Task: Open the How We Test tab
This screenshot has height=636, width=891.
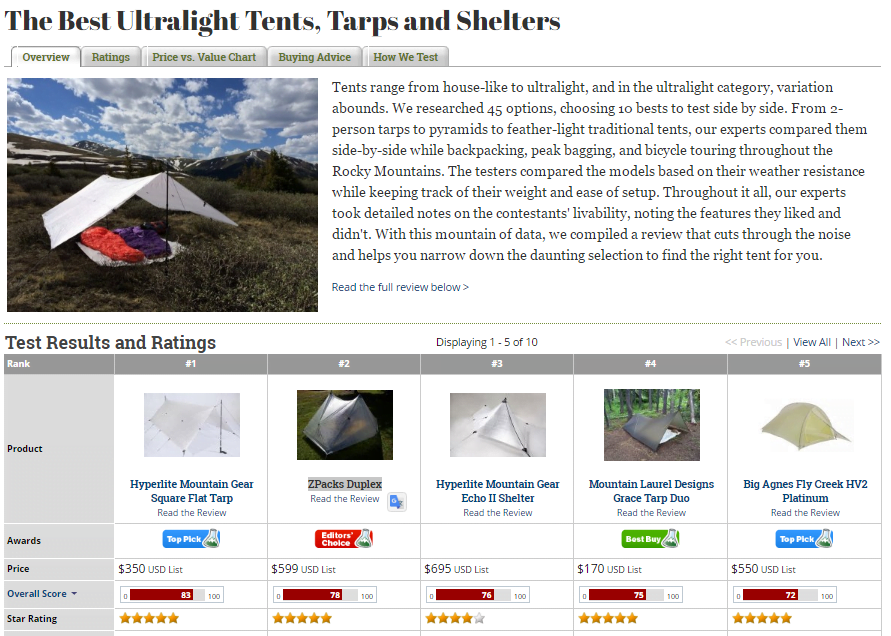Action: coord(405,57)
